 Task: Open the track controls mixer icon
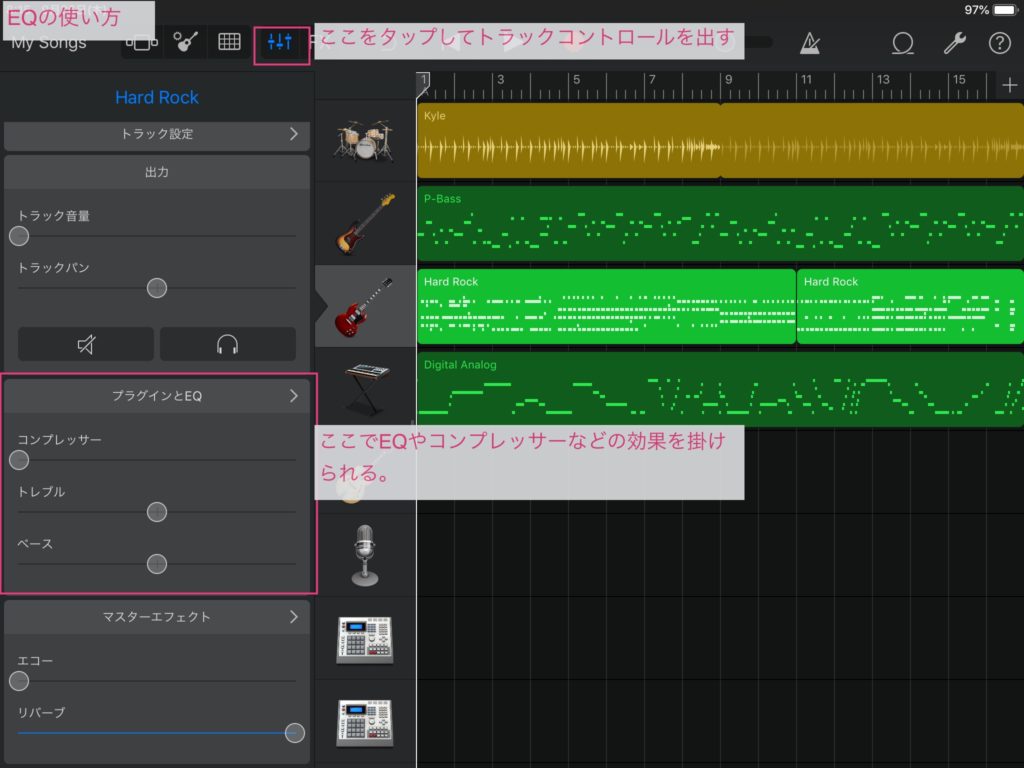click(x=281, y=42)
